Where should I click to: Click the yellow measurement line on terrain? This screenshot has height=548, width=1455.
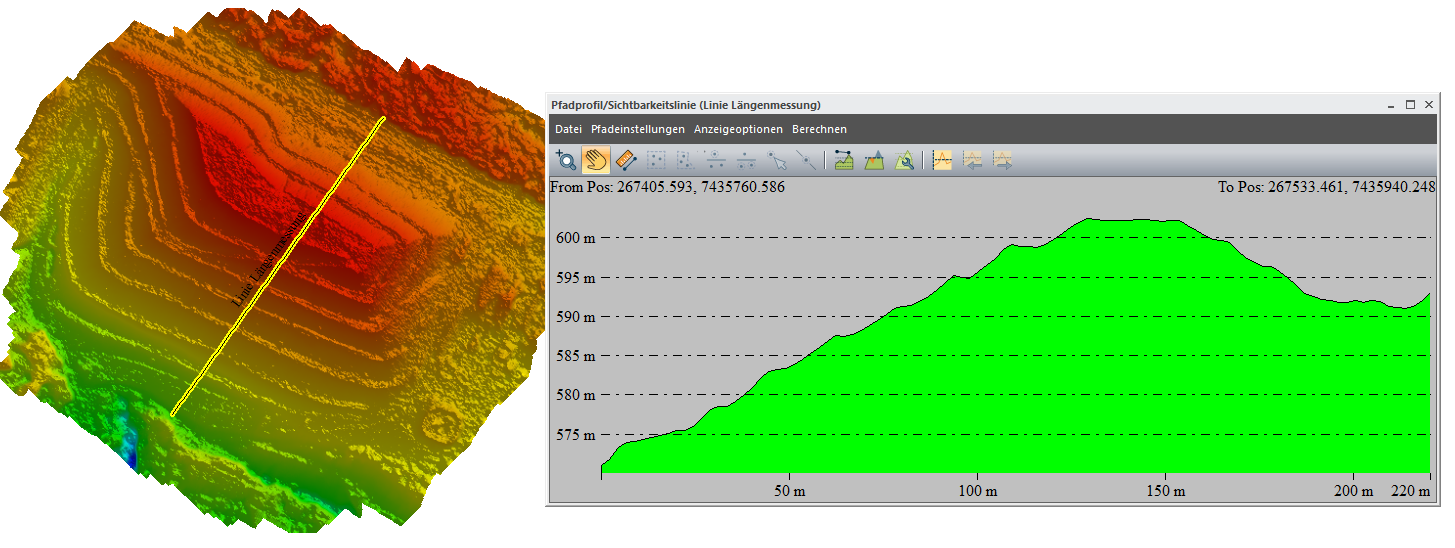[x=277, y=266]
